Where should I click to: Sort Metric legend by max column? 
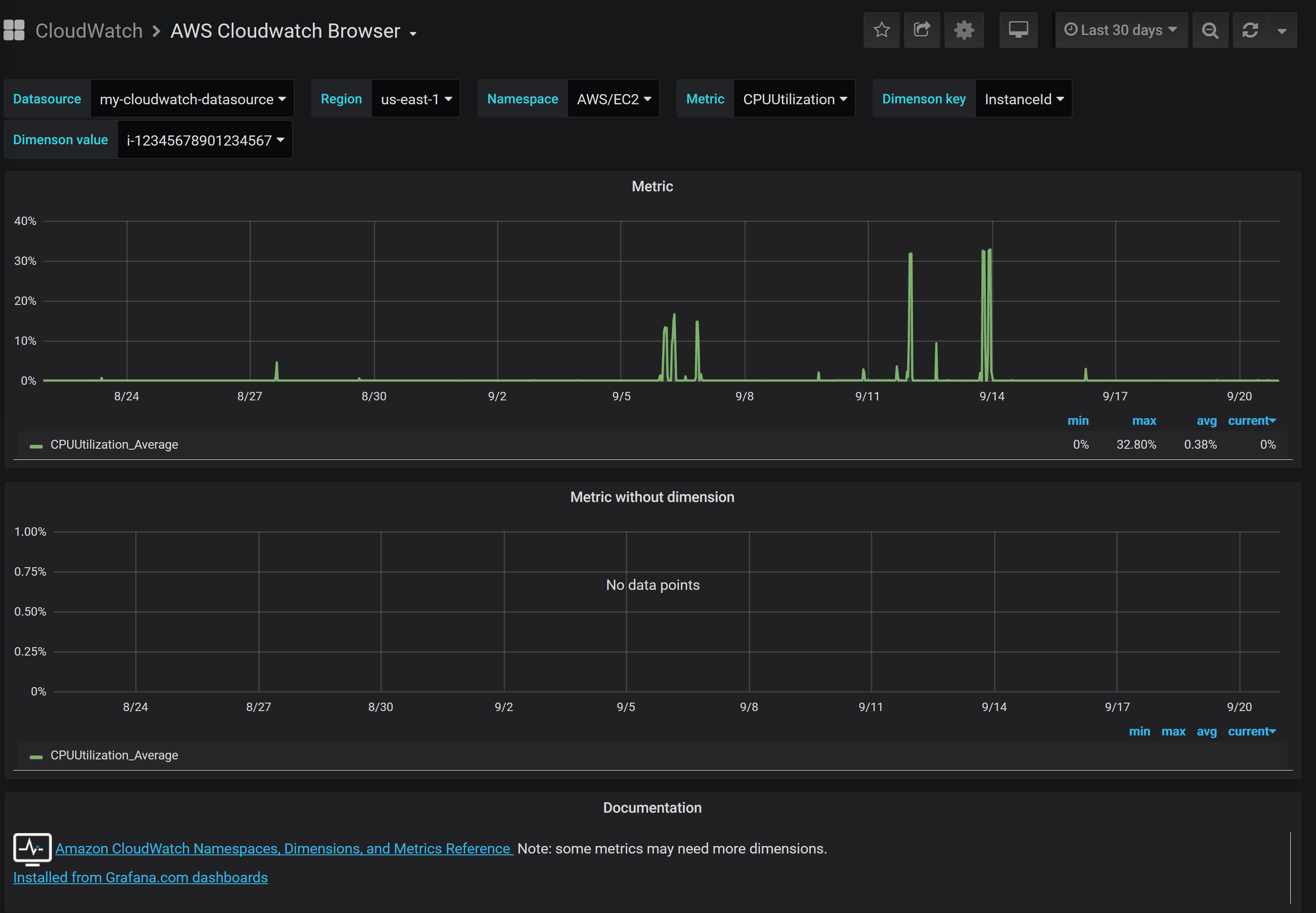click(1144, 421)
